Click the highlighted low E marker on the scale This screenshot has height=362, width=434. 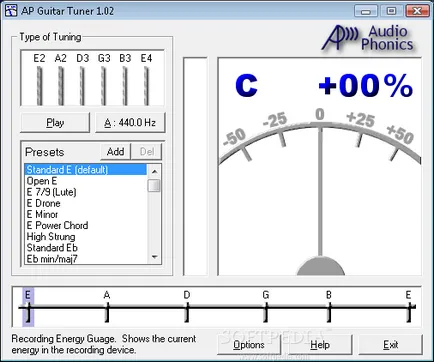(28, 307)
